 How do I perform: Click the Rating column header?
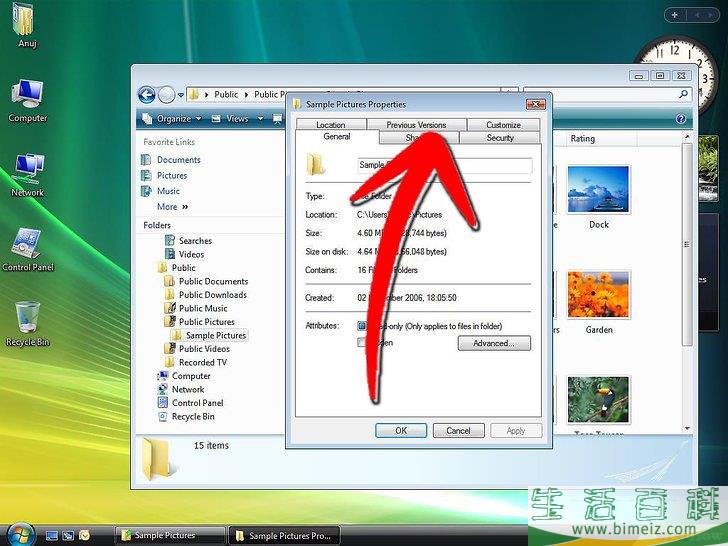pos(582,138)
